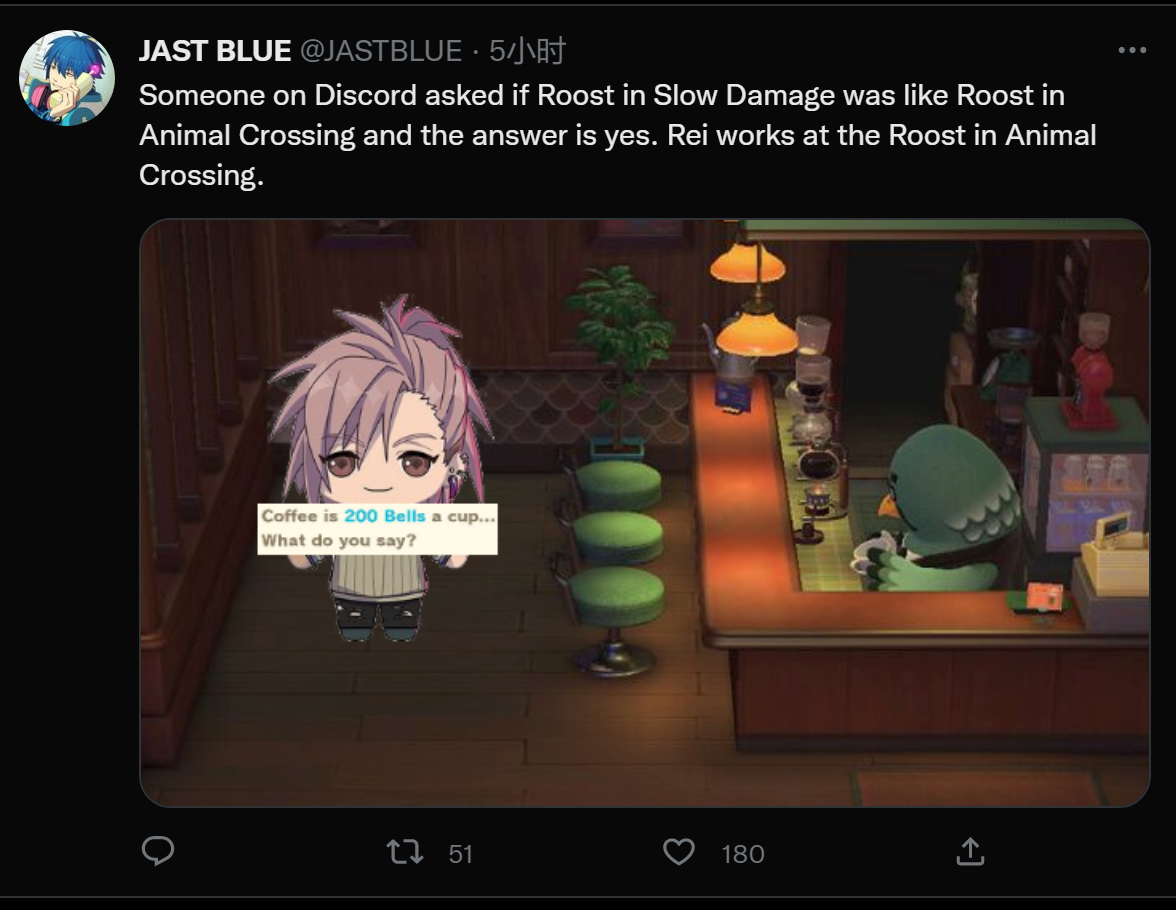Viewport: 1176px width, 910px height.
Task: Open the @JASTBLUE handle link
Action: point(381,51)
